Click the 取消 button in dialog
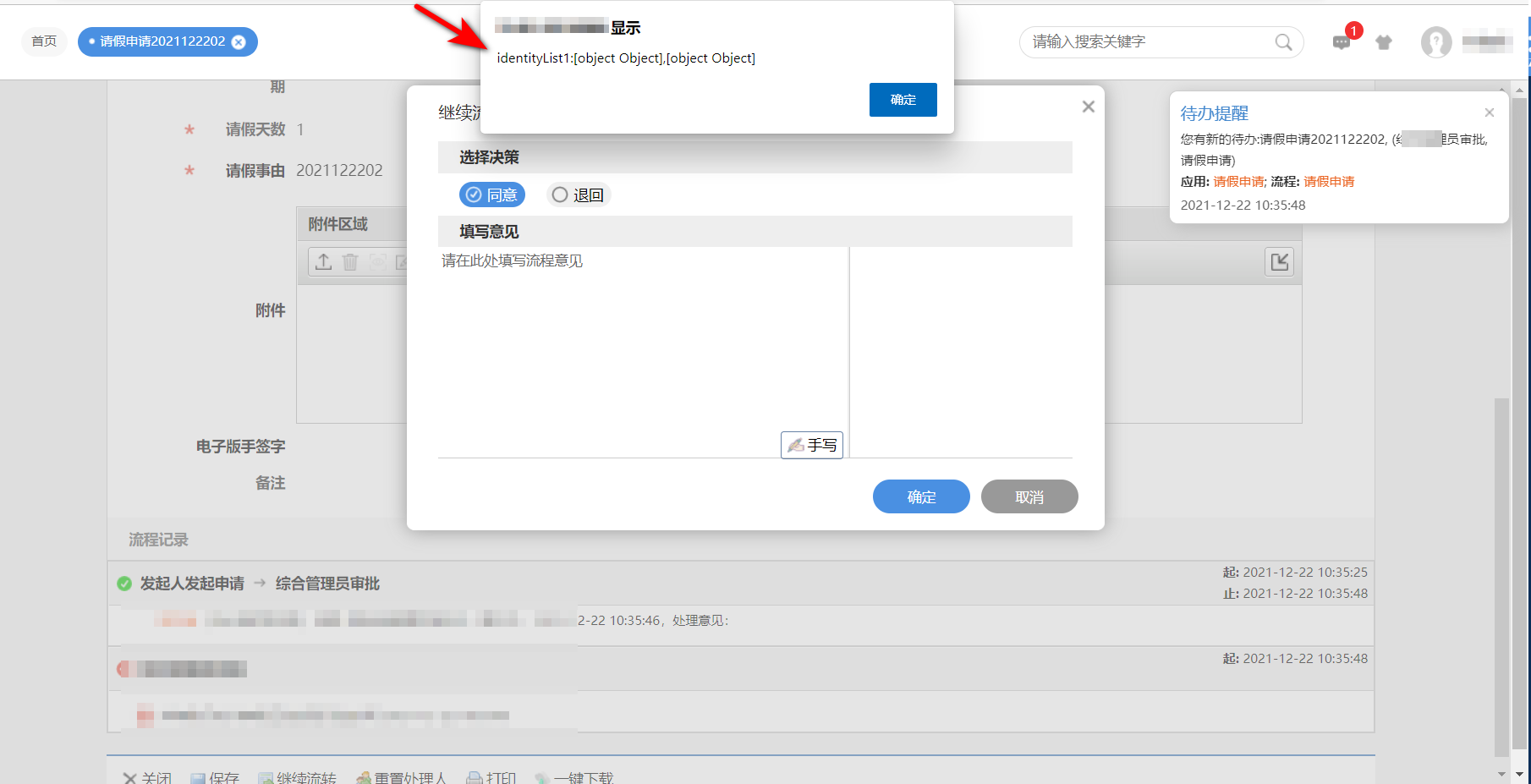Viewport: 1531px width, 784px height. [1029, 496]
